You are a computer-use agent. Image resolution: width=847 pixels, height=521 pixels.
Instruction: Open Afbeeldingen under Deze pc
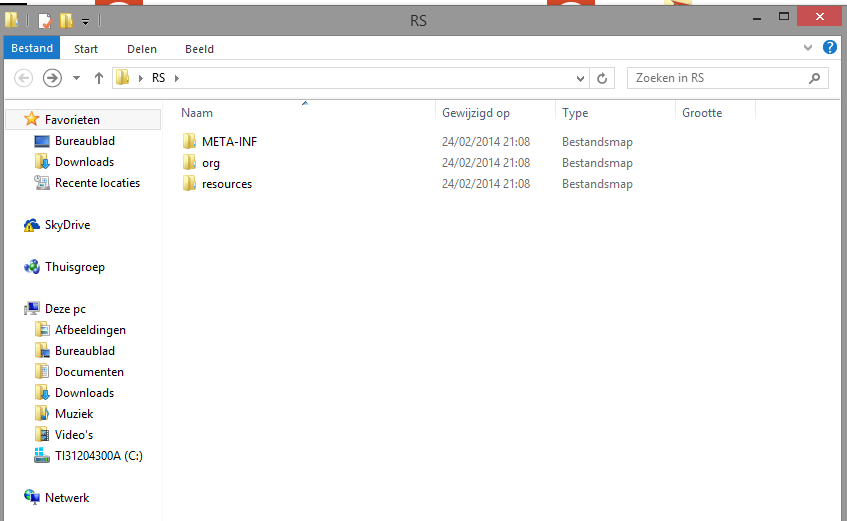[x=90, y=330]
